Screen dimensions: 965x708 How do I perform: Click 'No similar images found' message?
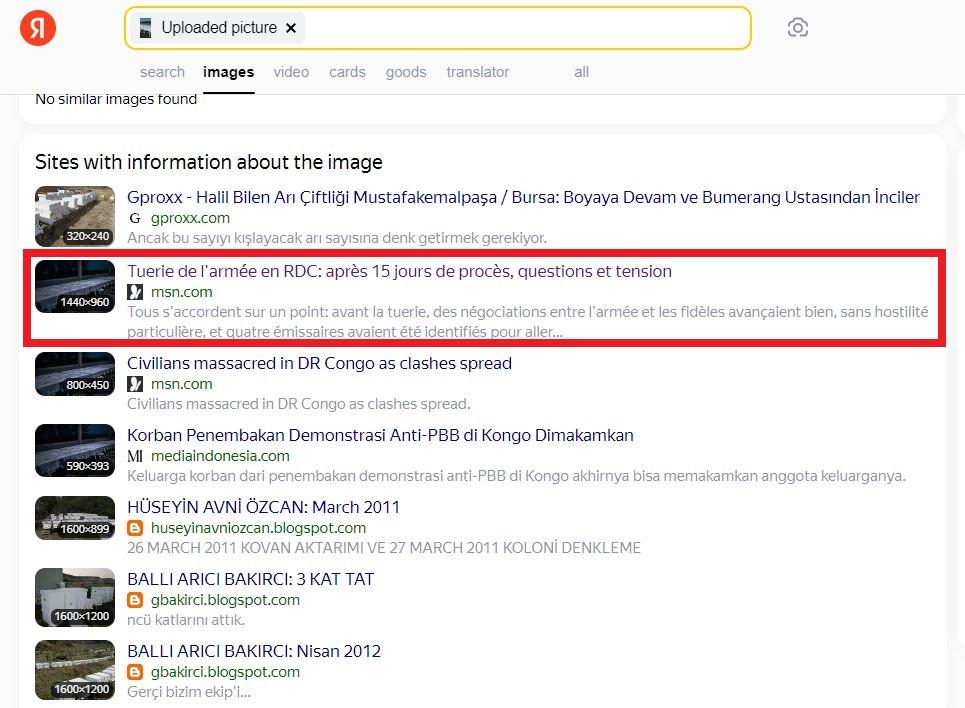(116, 99)
